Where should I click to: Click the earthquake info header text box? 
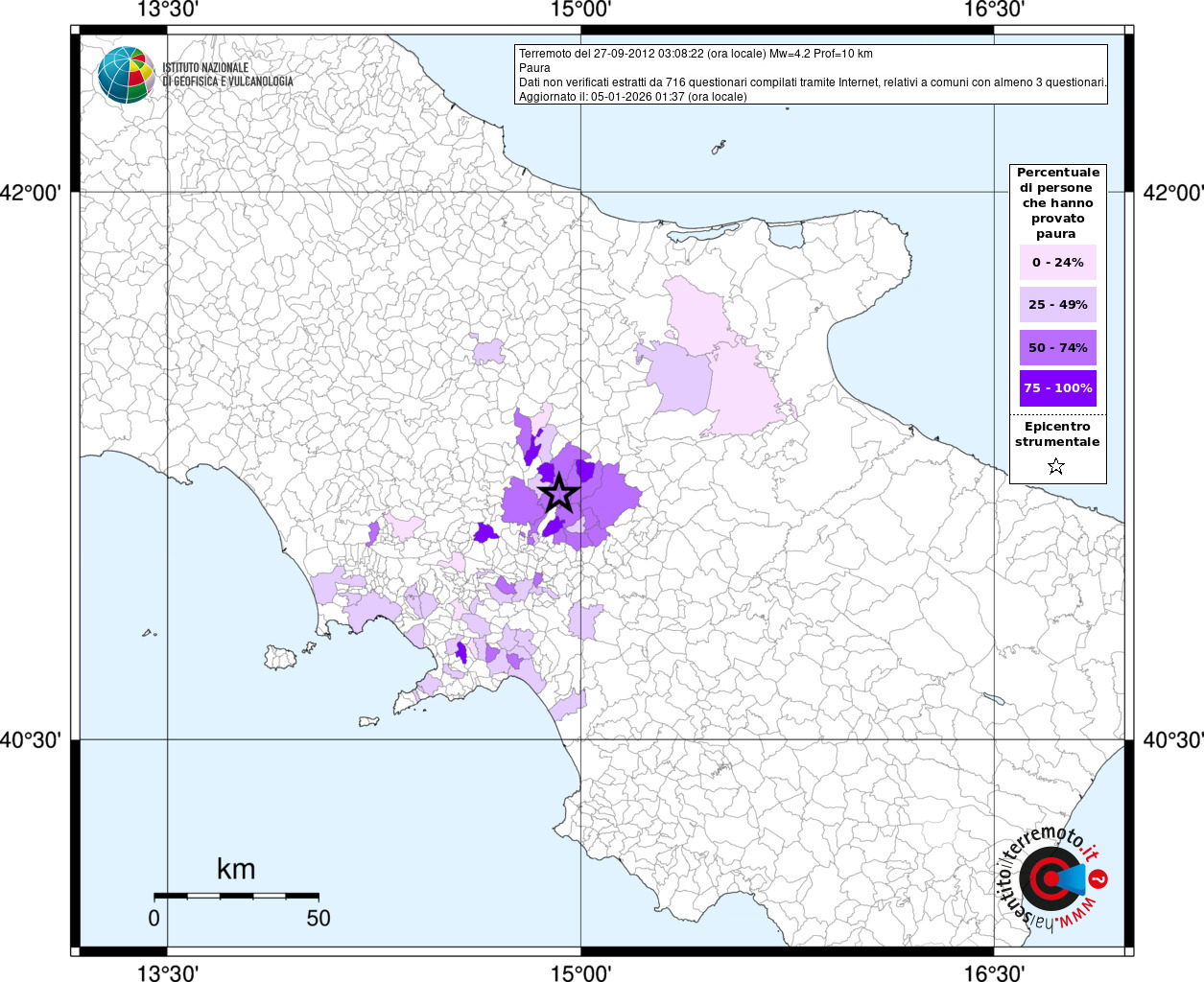point(812,75)
